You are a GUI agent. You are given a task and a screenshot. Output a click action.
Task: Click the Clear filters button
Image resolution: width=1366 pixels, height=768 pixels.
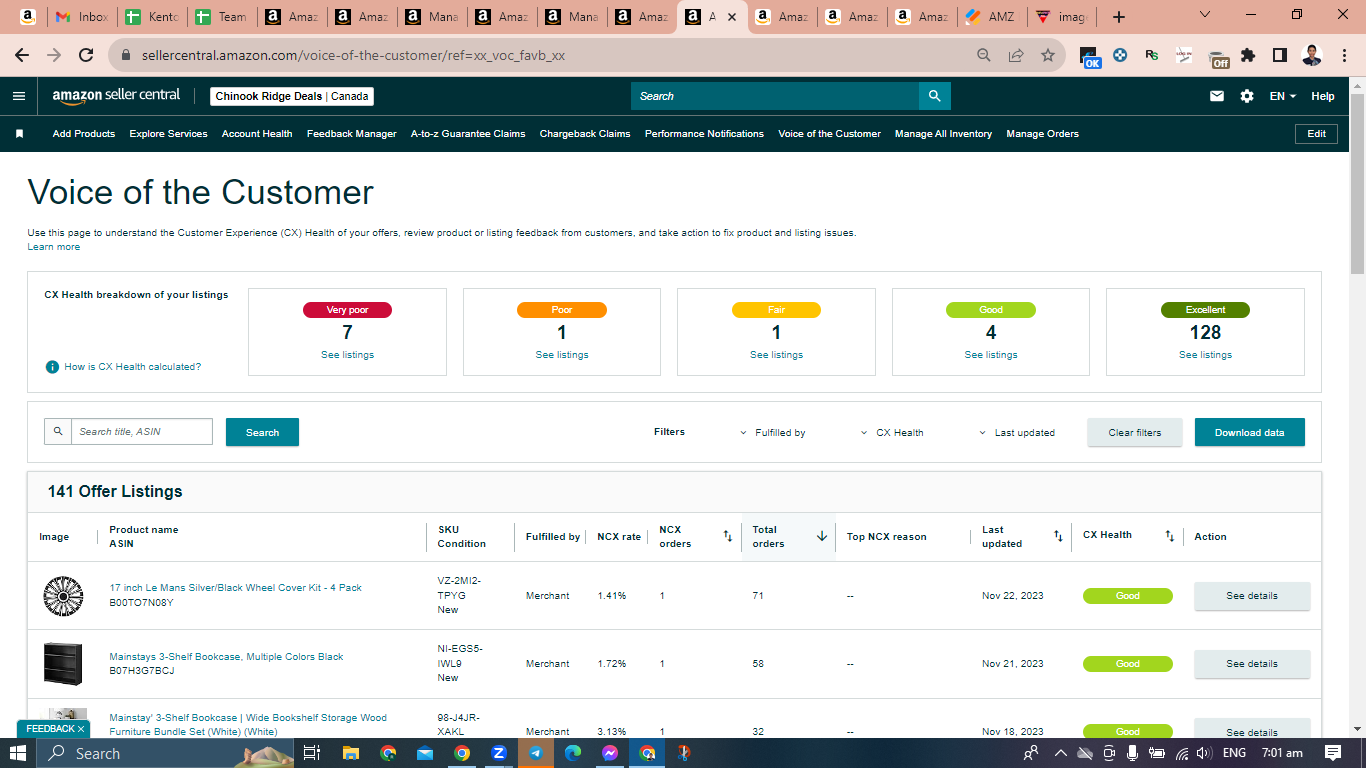[1135, 432]
